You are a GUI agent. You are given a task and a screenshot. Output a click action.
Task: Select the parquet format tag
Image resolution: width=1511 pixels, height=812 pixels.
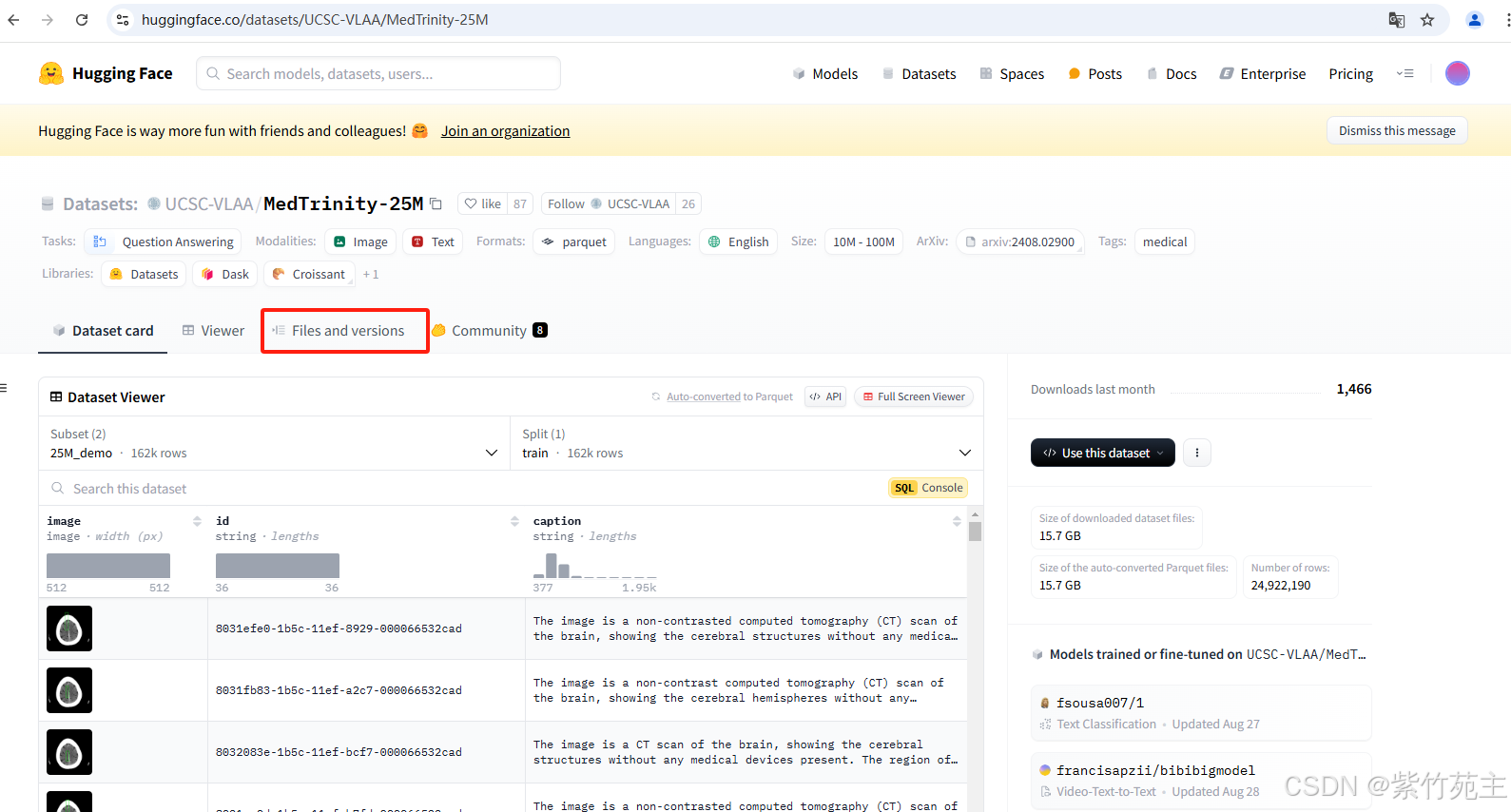tap(574, 242)
